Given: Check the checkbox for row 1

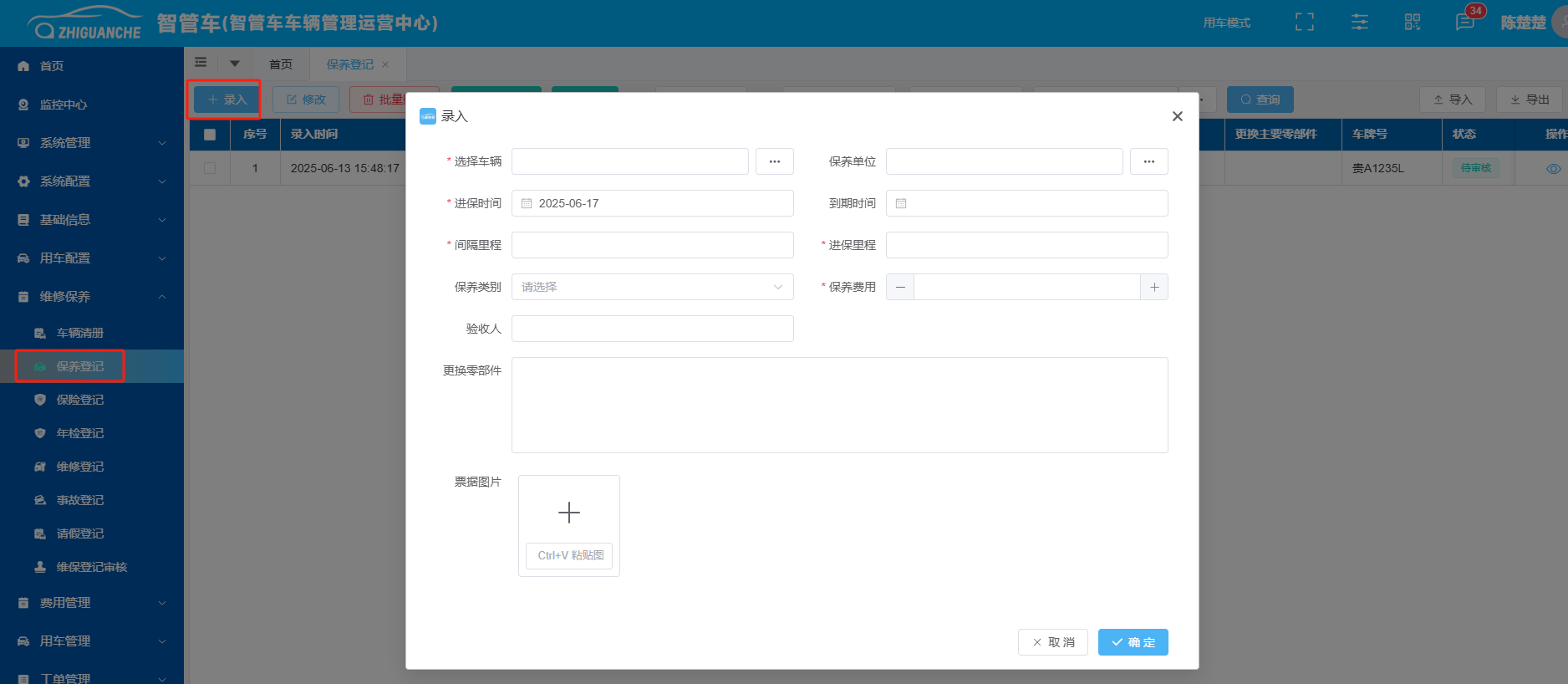Looking at the screenshot, I should (210, 168).
